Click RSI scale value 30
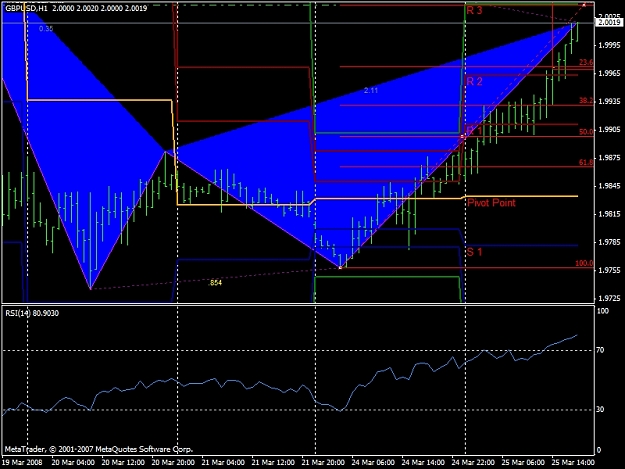 point(601,409)
